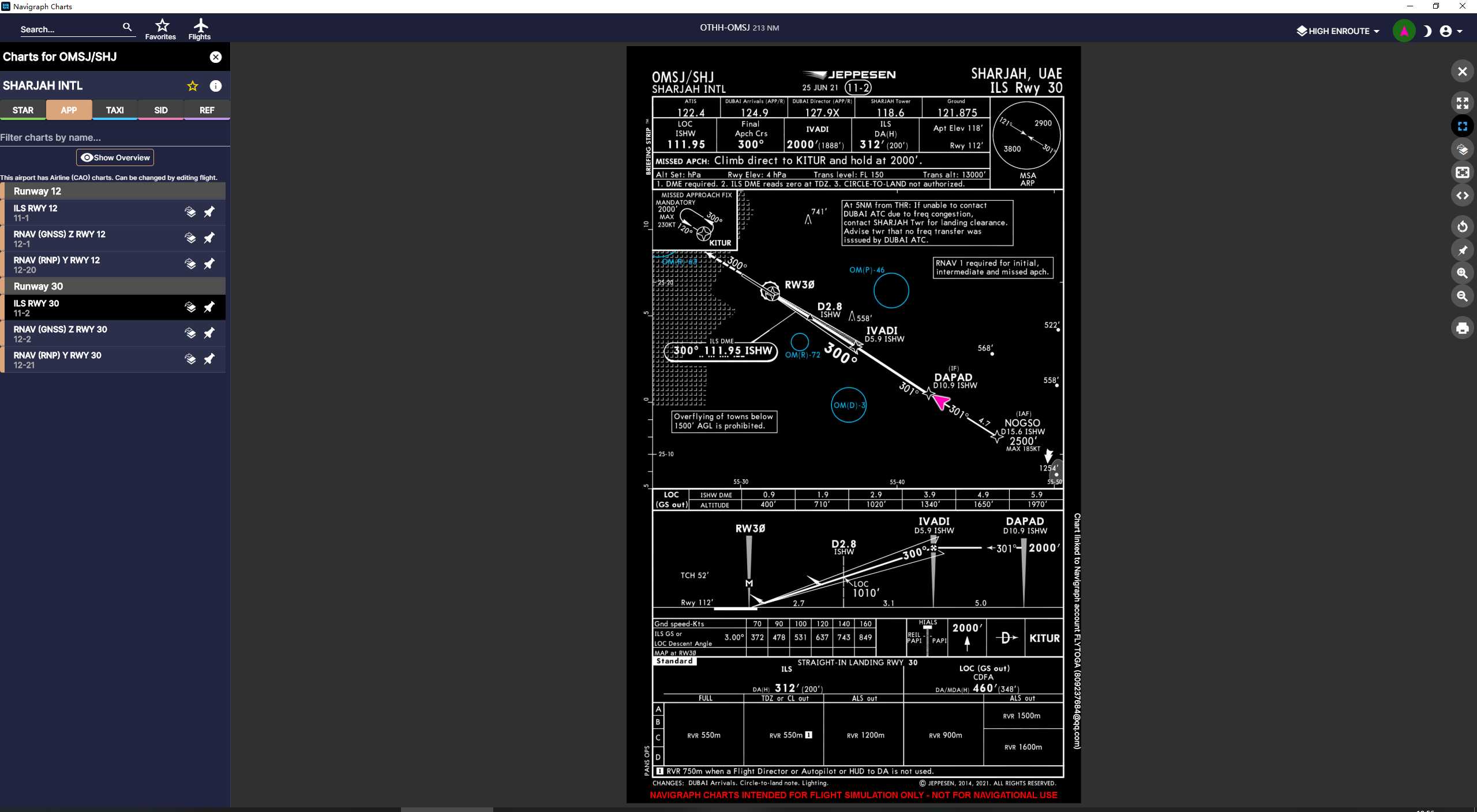Rotate the chart
The image size is (1477, 812).
(x=1462, y=227)
